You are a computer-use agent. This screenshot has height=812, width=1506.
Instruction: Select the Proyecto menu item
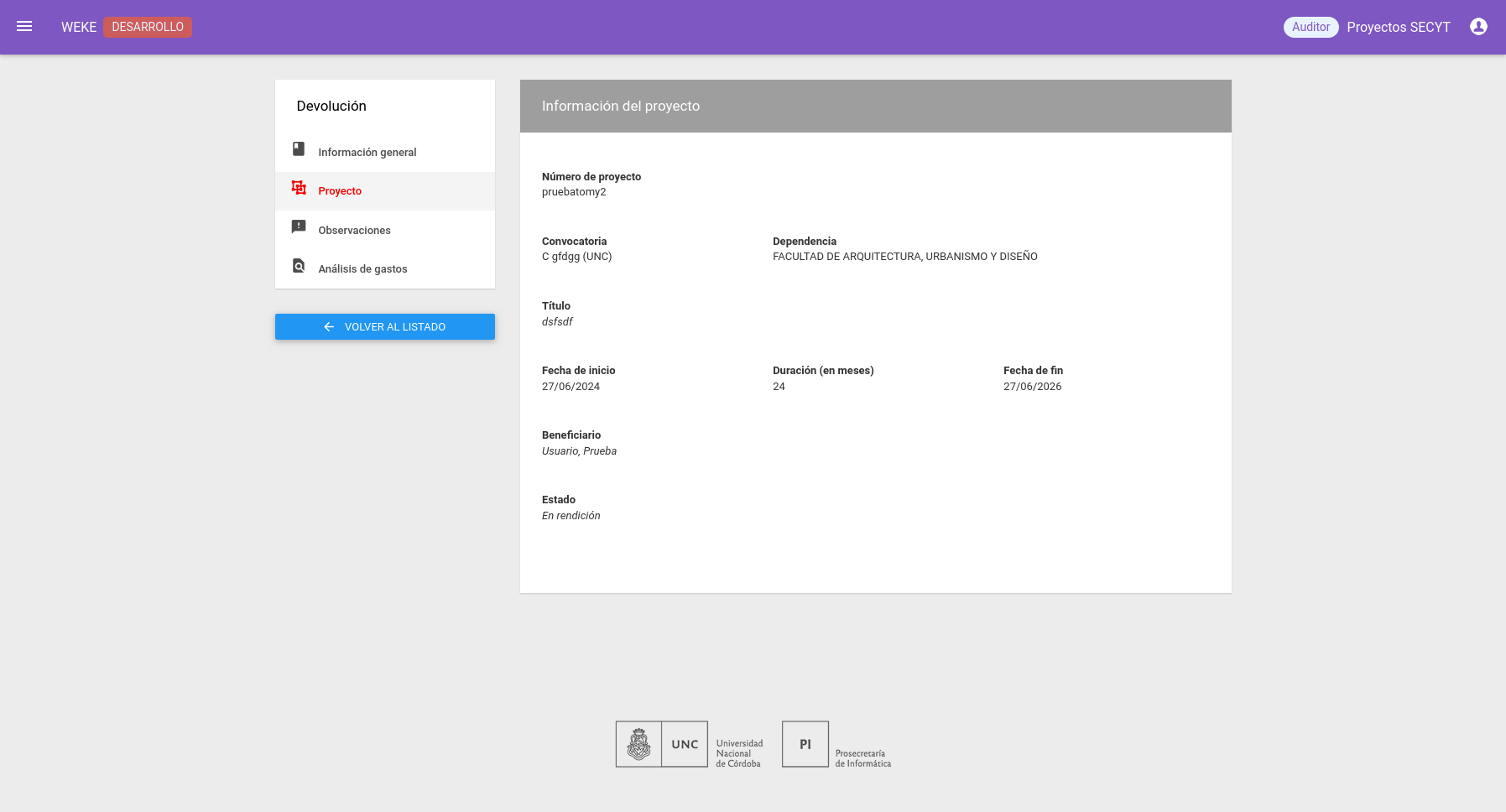[340, 191]
